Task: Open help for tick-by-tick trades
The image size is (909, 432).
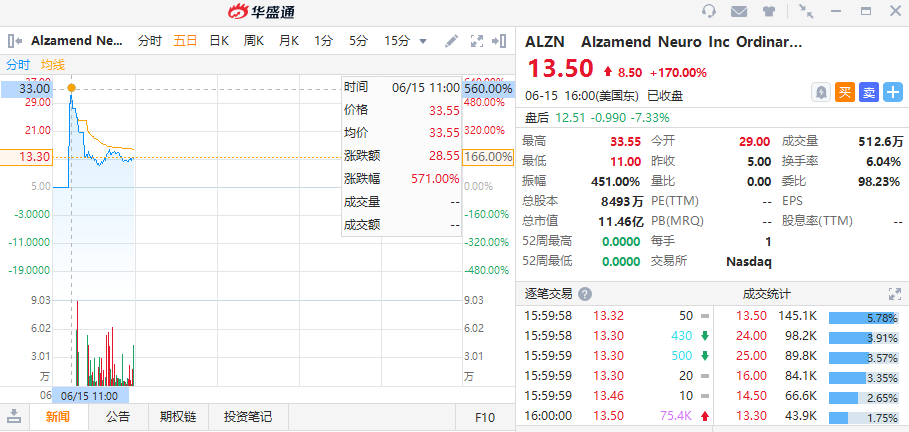Action: coord(585,294)
